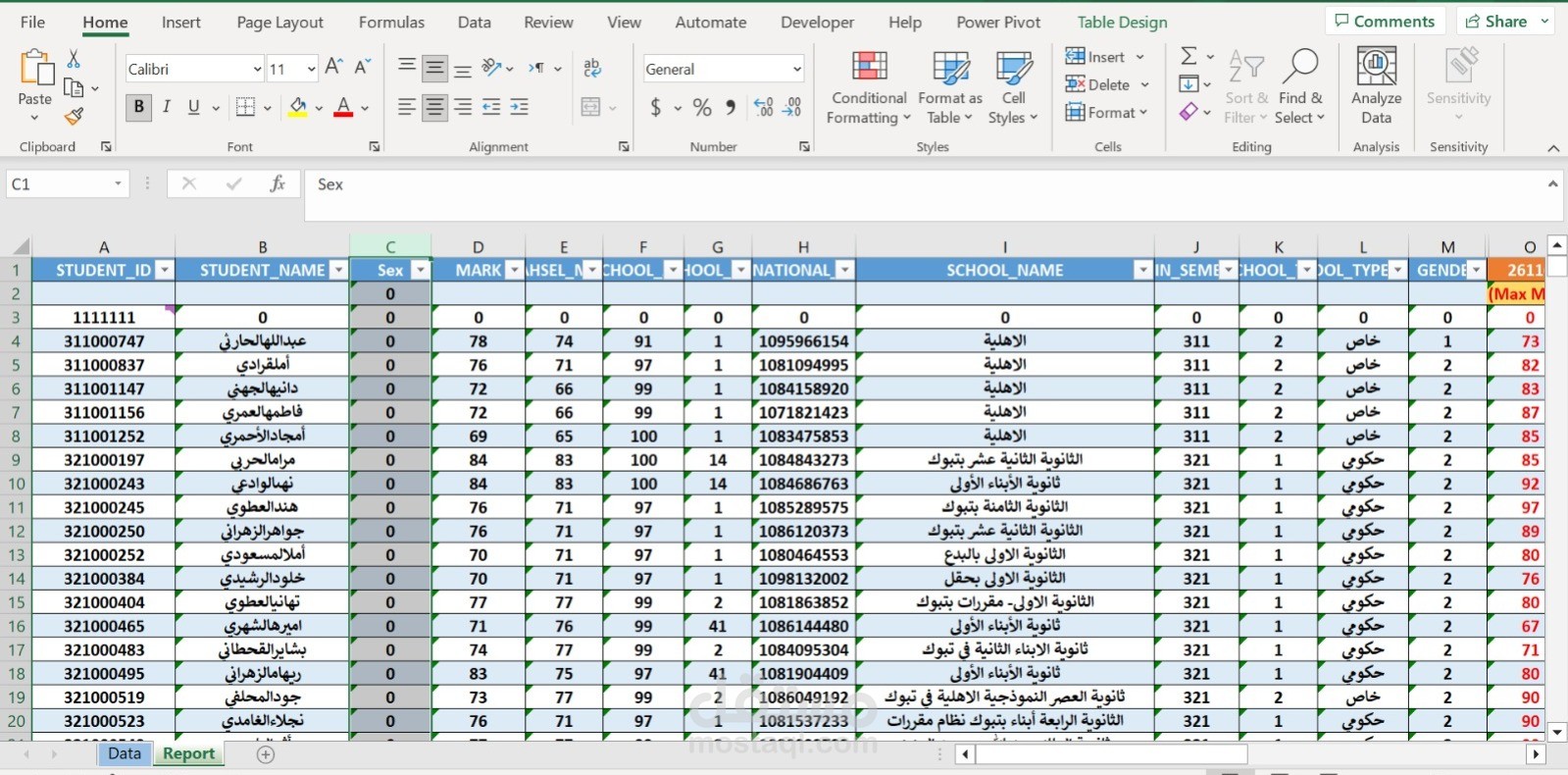Click Increase Indent icon
Viewport: 1568px width, 775px height.
click(x=520, y=107)
